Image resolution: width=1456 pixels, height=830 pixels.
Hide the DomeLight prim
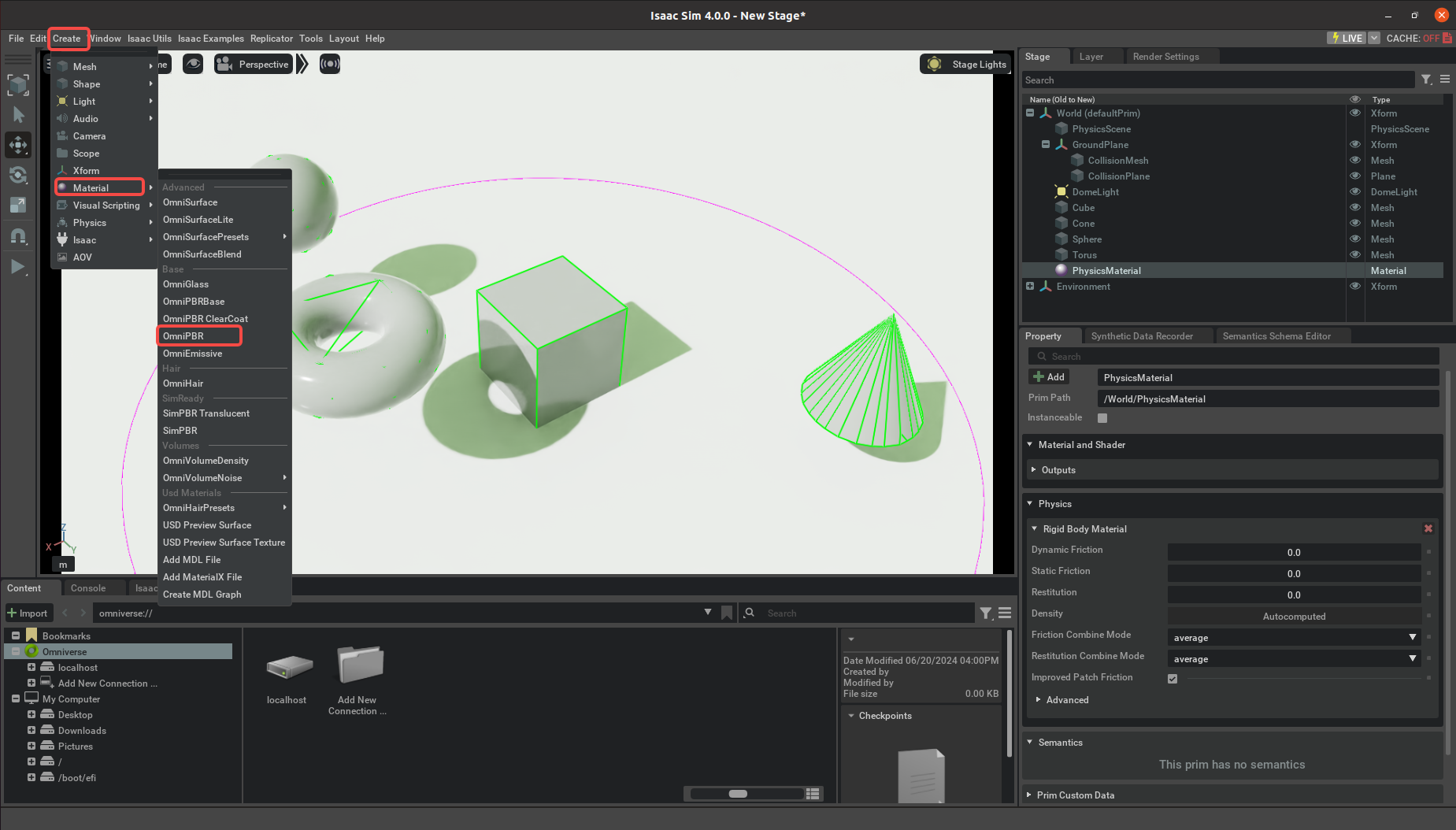coord(1355,191)
